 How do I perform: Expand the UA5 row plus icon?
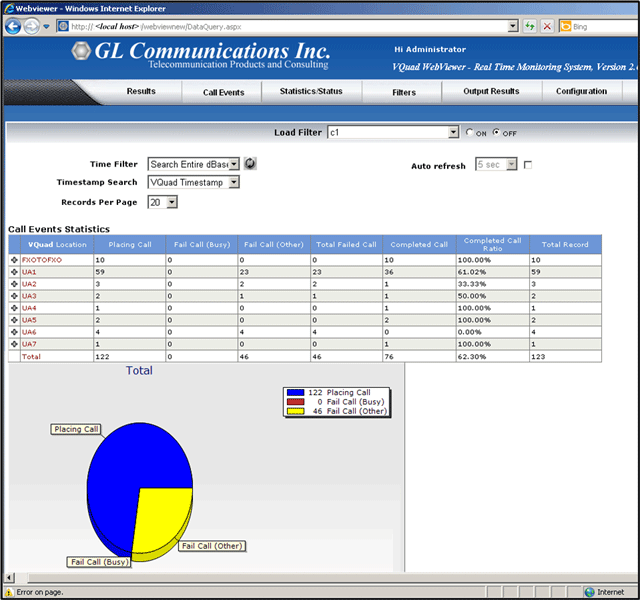pos(14,320)
